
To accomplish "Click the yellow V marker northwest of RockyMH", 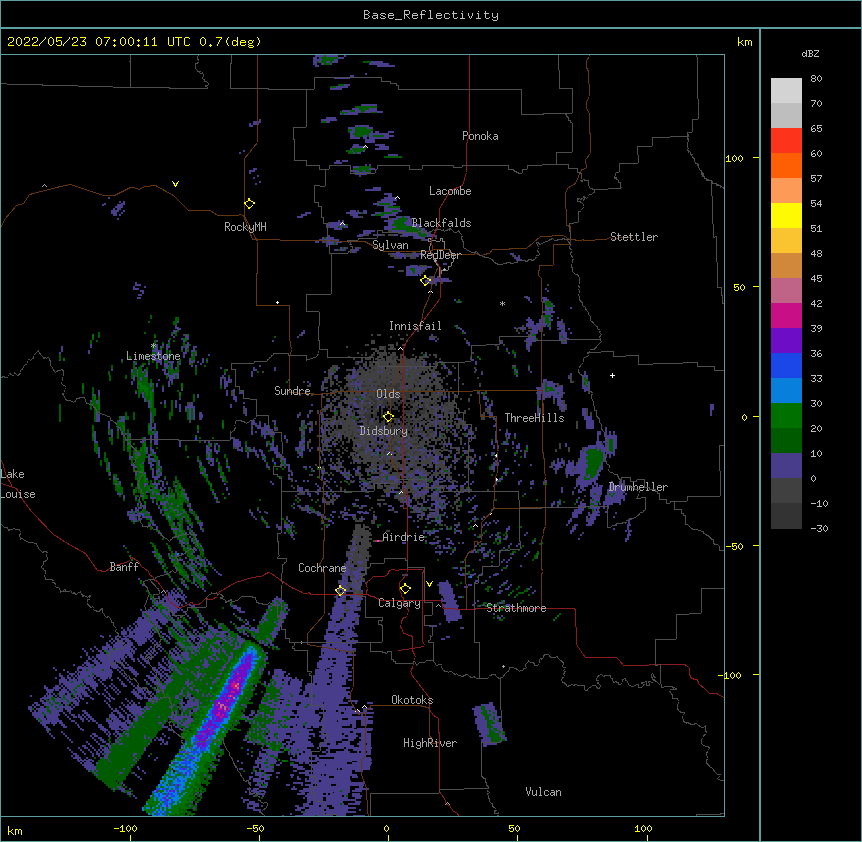I will [175, 184].
